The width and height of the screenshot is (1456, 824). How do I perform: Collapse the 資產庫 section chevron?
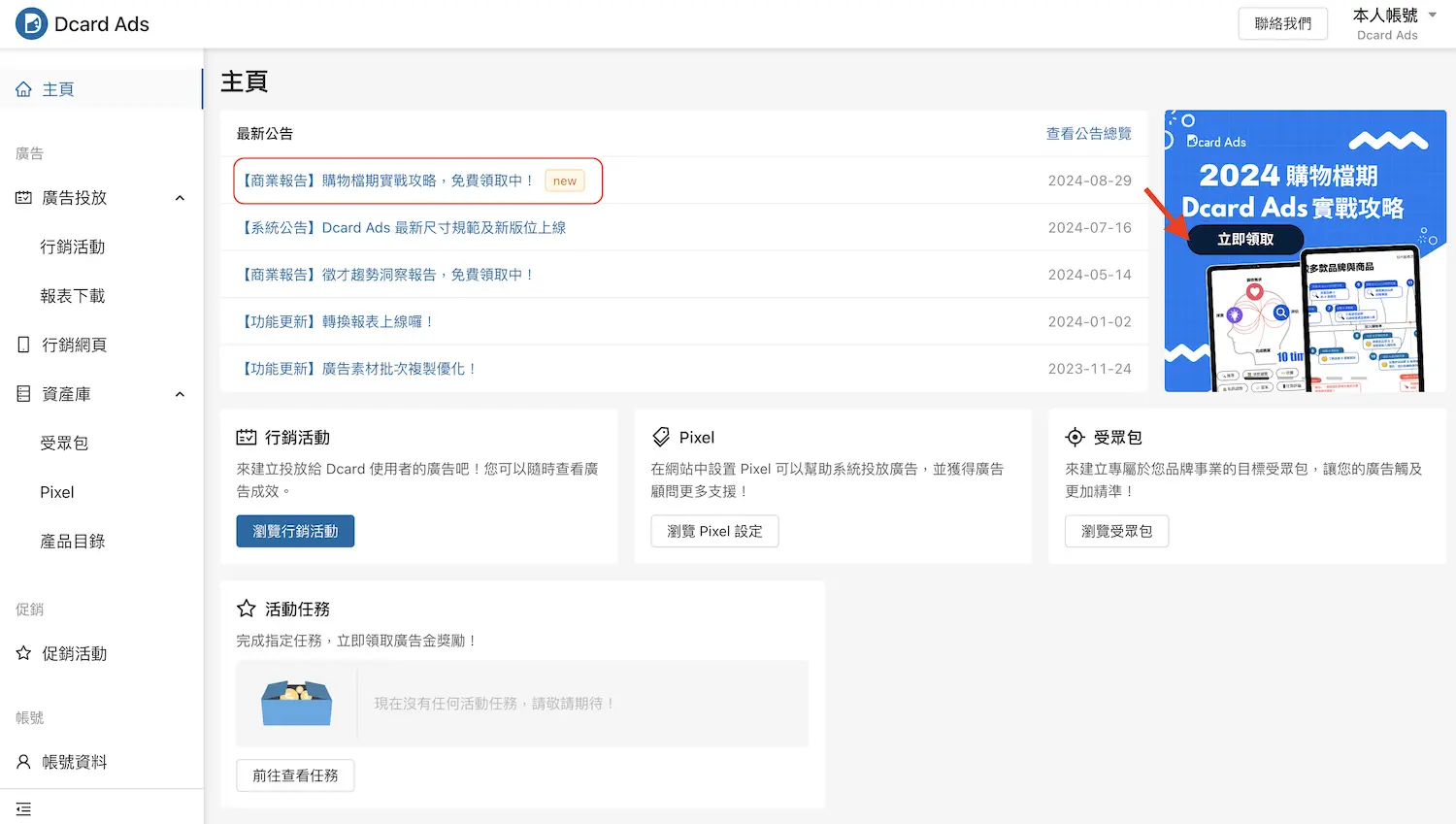tap(180, 394)
